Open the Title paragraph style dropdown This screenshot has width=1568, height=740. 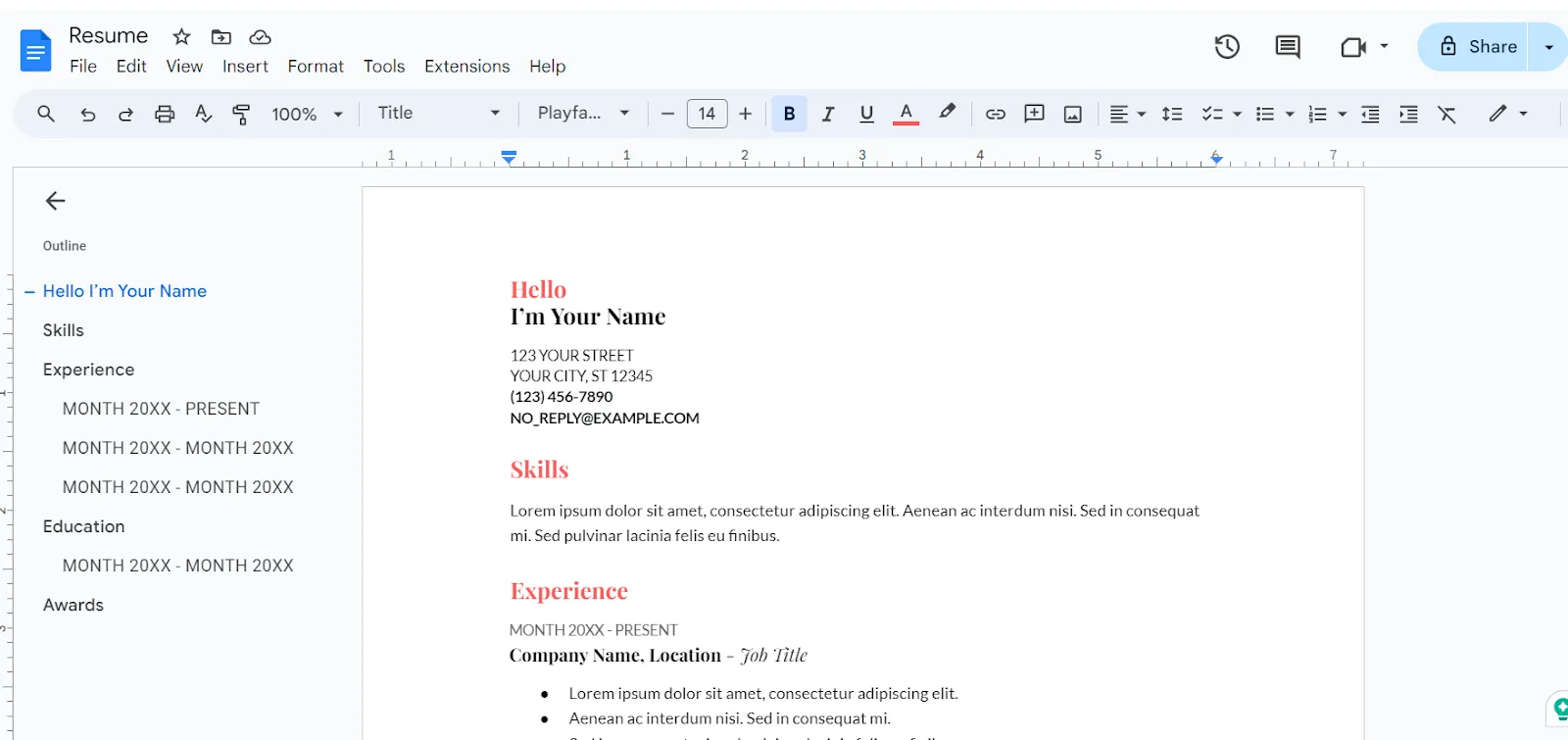coord(438,113)
